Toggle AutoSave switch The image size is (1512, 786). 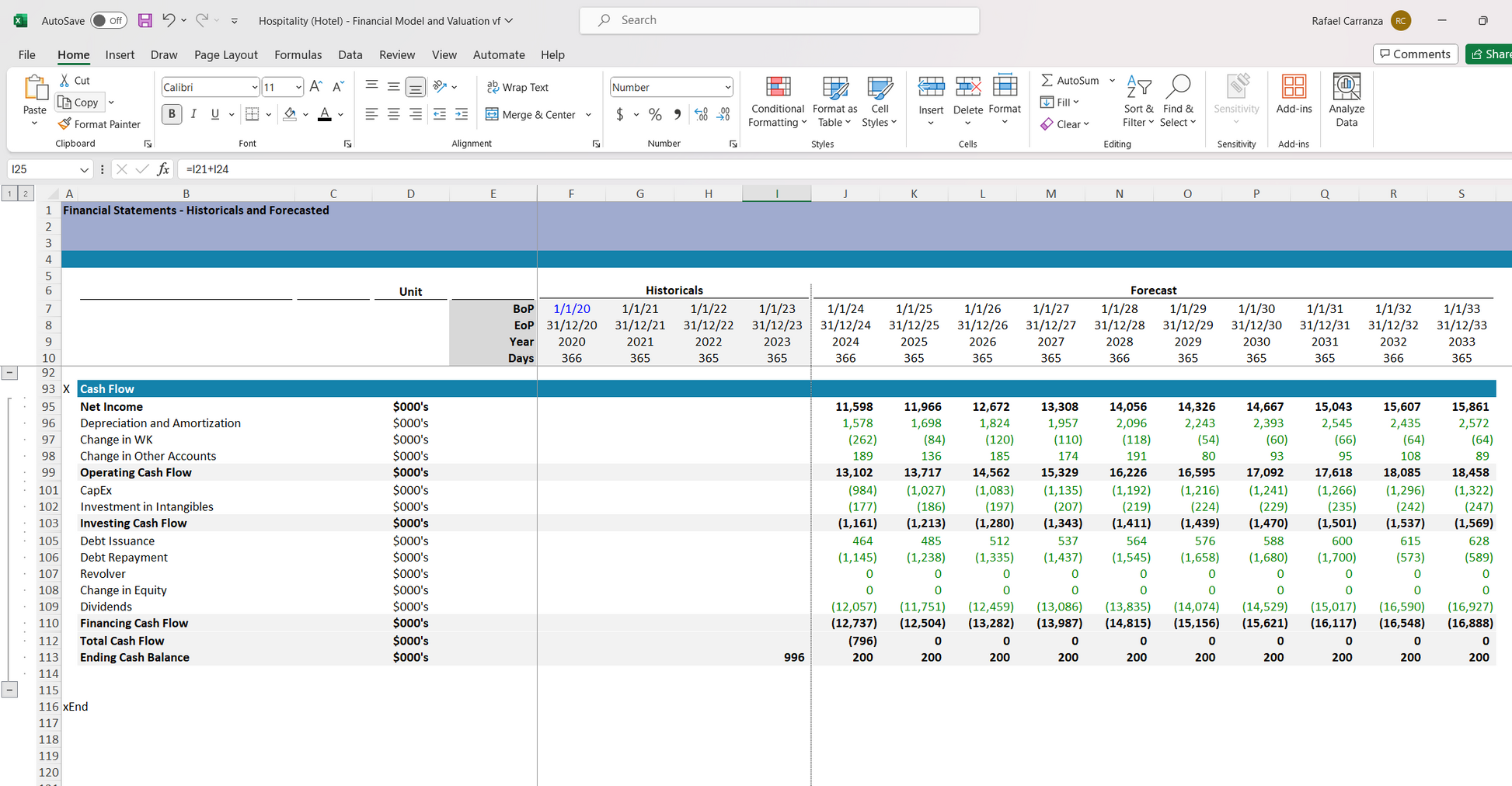(108, 21)
